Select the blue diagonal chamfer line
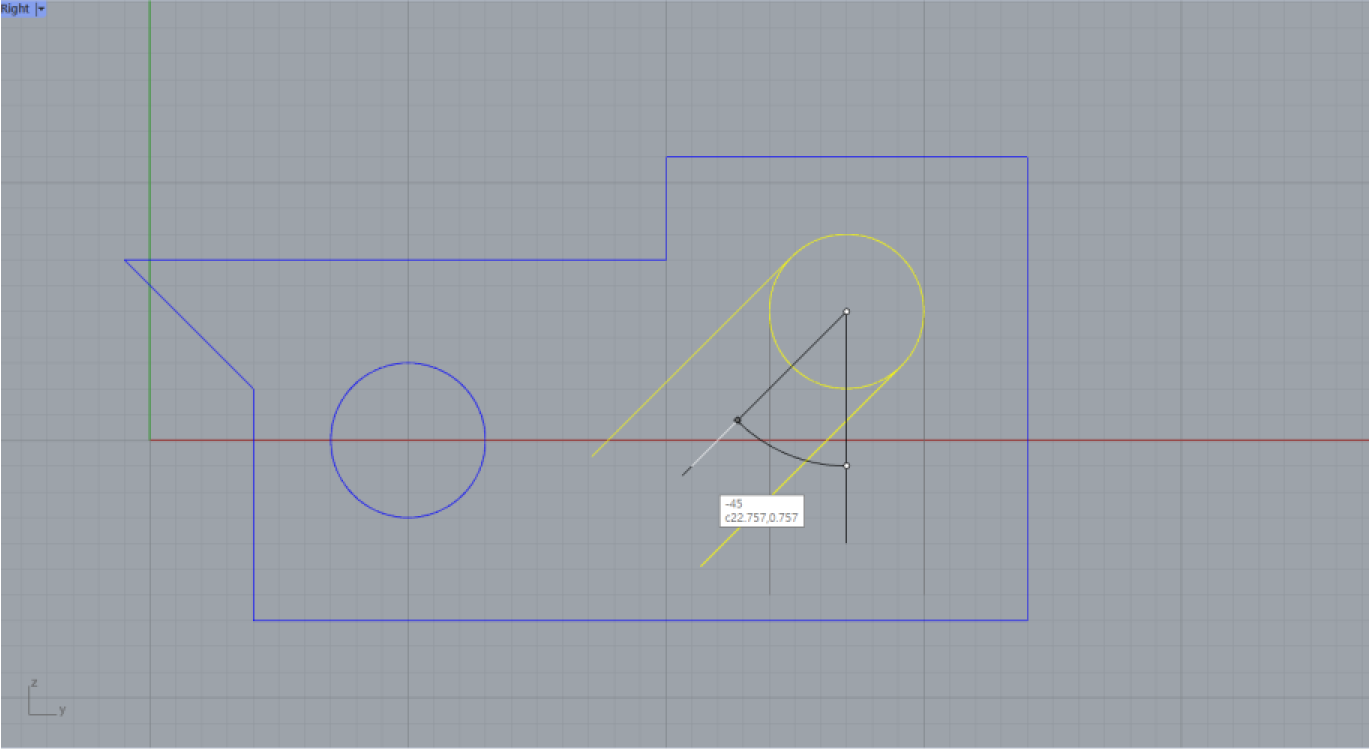The height and width of the screenshot is (749, 1369). click(189, 325)
